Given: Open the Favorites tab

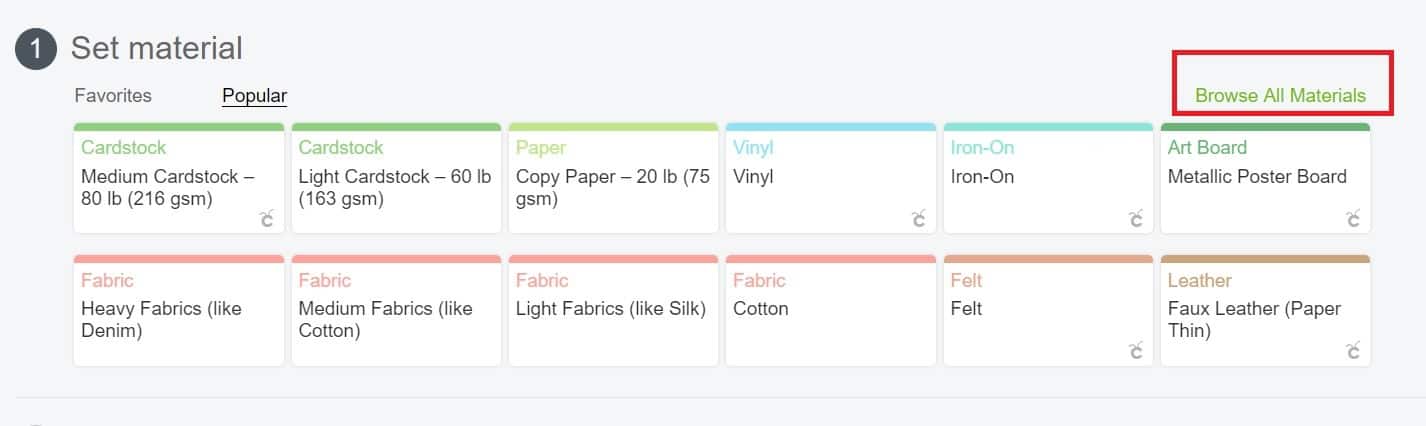Looking at the screenshot, I should 113,96.
